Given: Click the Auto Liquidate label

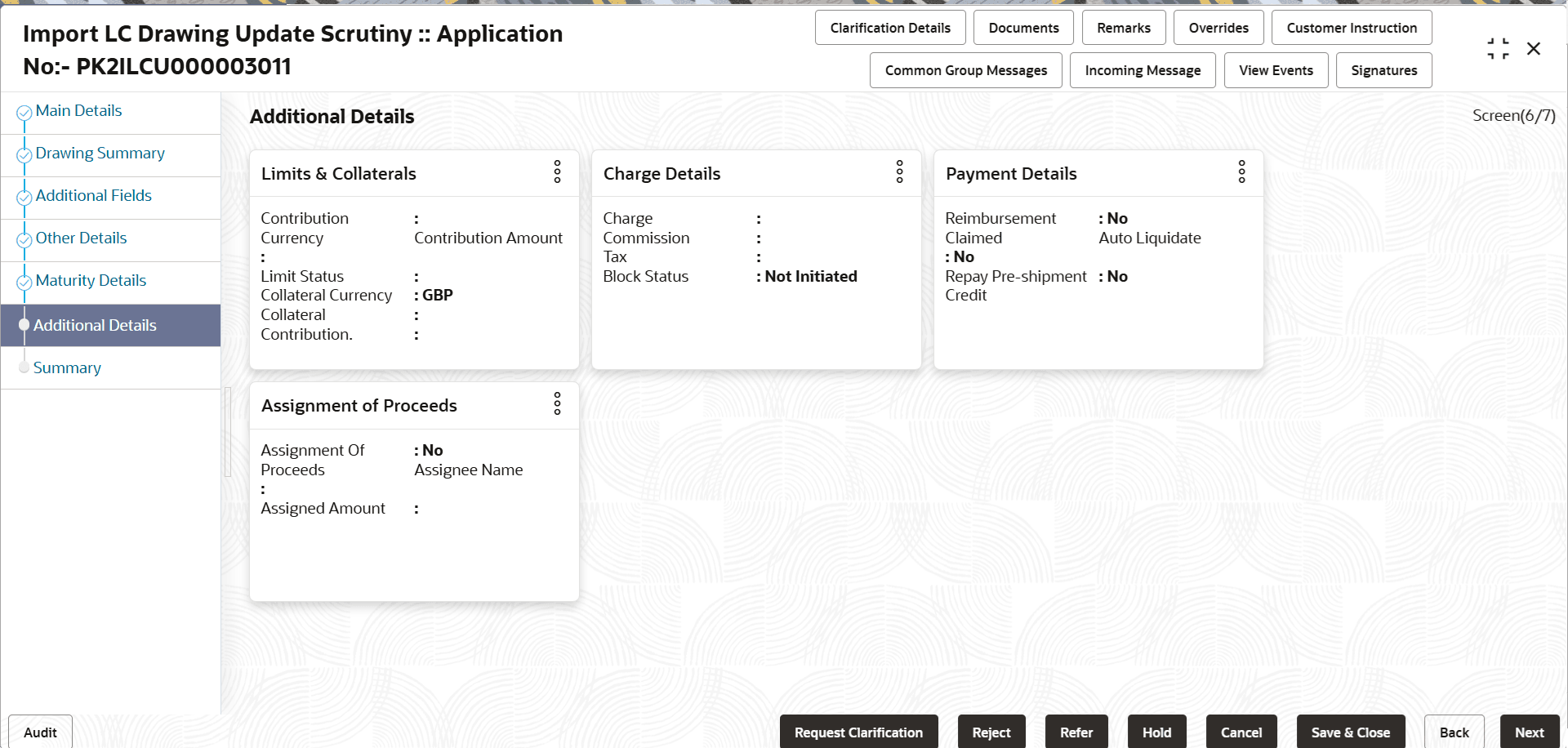Looking at the screenshot, I should [1150, 238].
